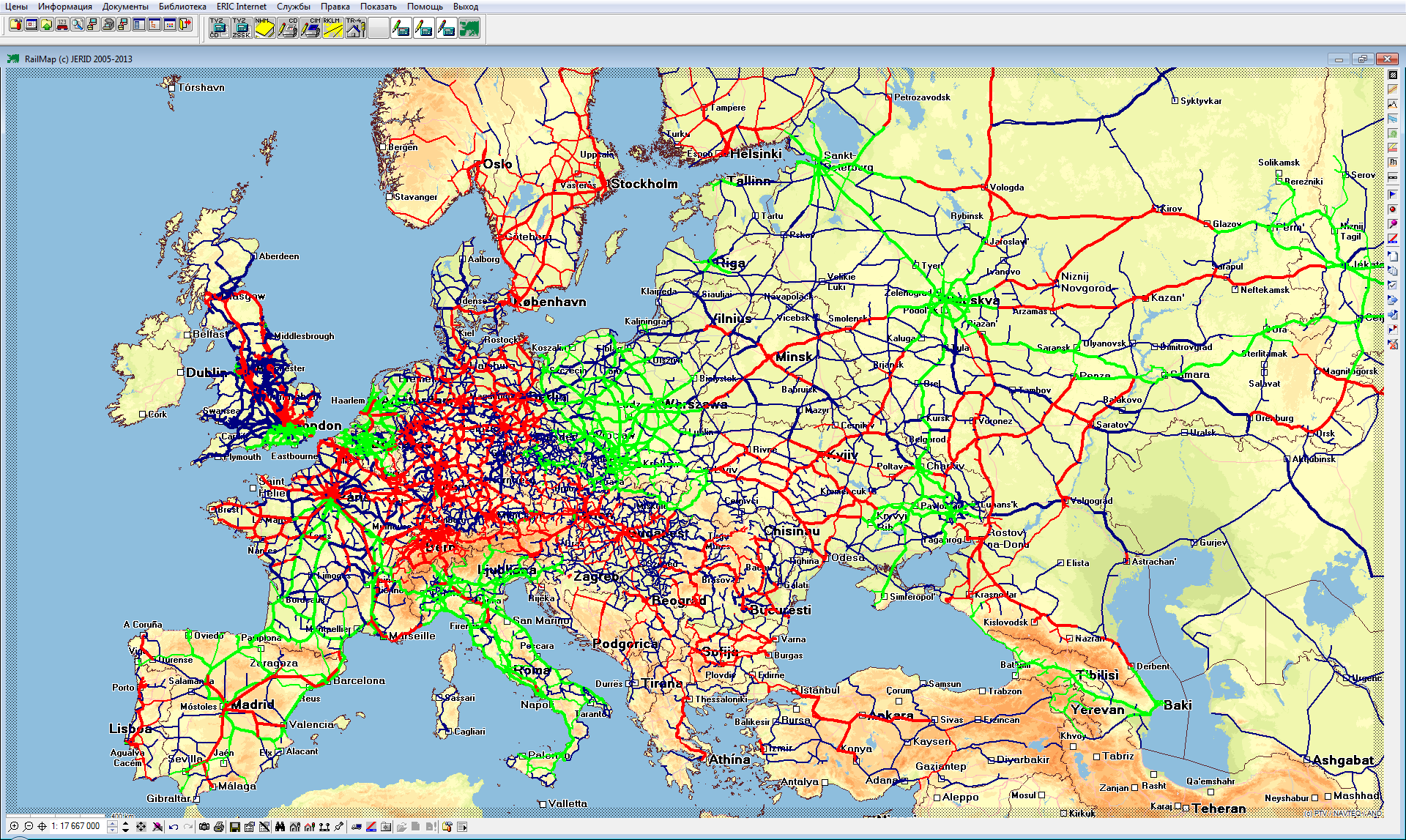Image resolution: width=1406 pixels, height=840 pixels.
Task: Click the list panel icon at bottom toolbar end
Action: pyautogui.click(x=462, y=827)
